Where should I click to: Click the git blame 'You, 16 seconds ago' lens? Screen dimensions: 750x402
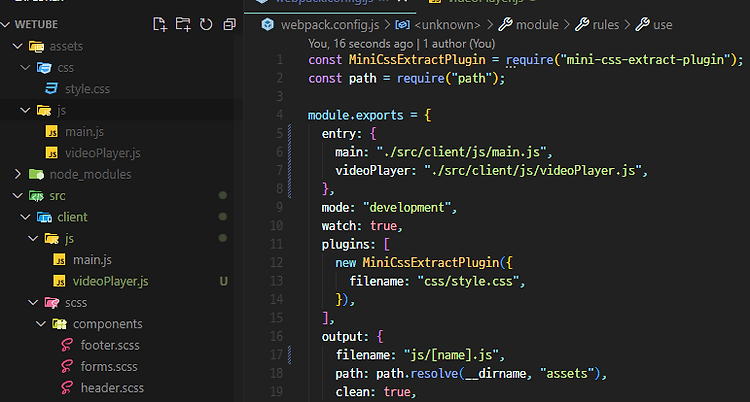[x=361, y=44]
